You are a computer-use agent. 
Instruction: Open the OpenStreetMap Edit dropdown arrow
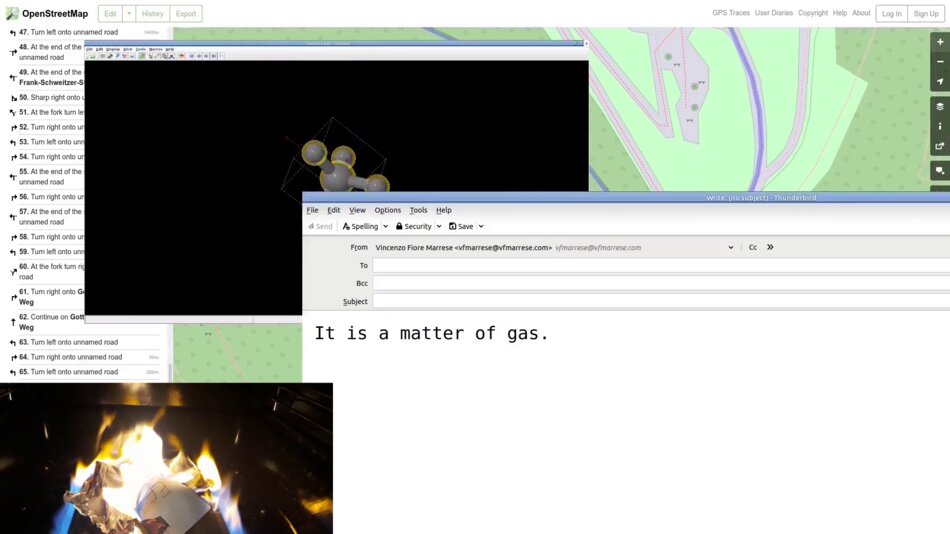coord(129,13)
